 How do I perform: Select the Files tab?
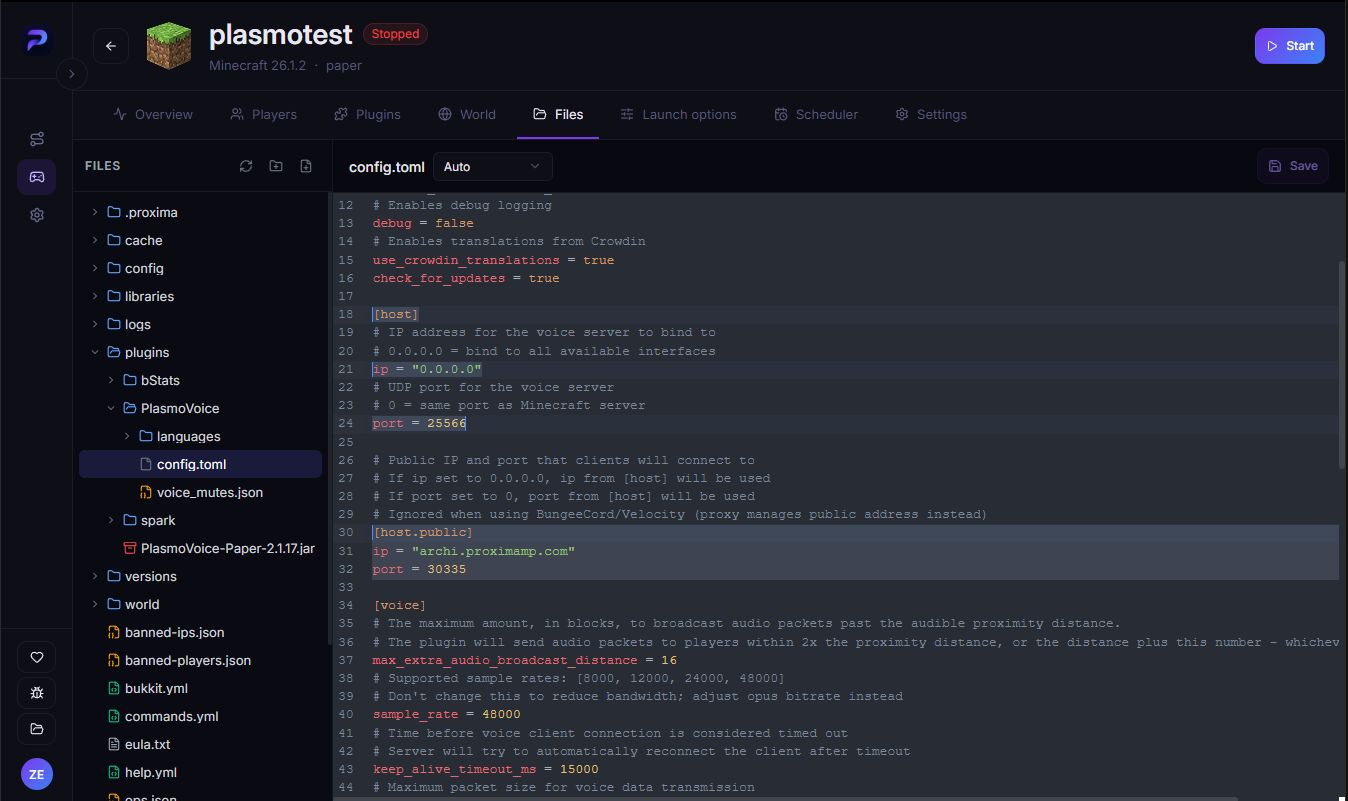558,114
